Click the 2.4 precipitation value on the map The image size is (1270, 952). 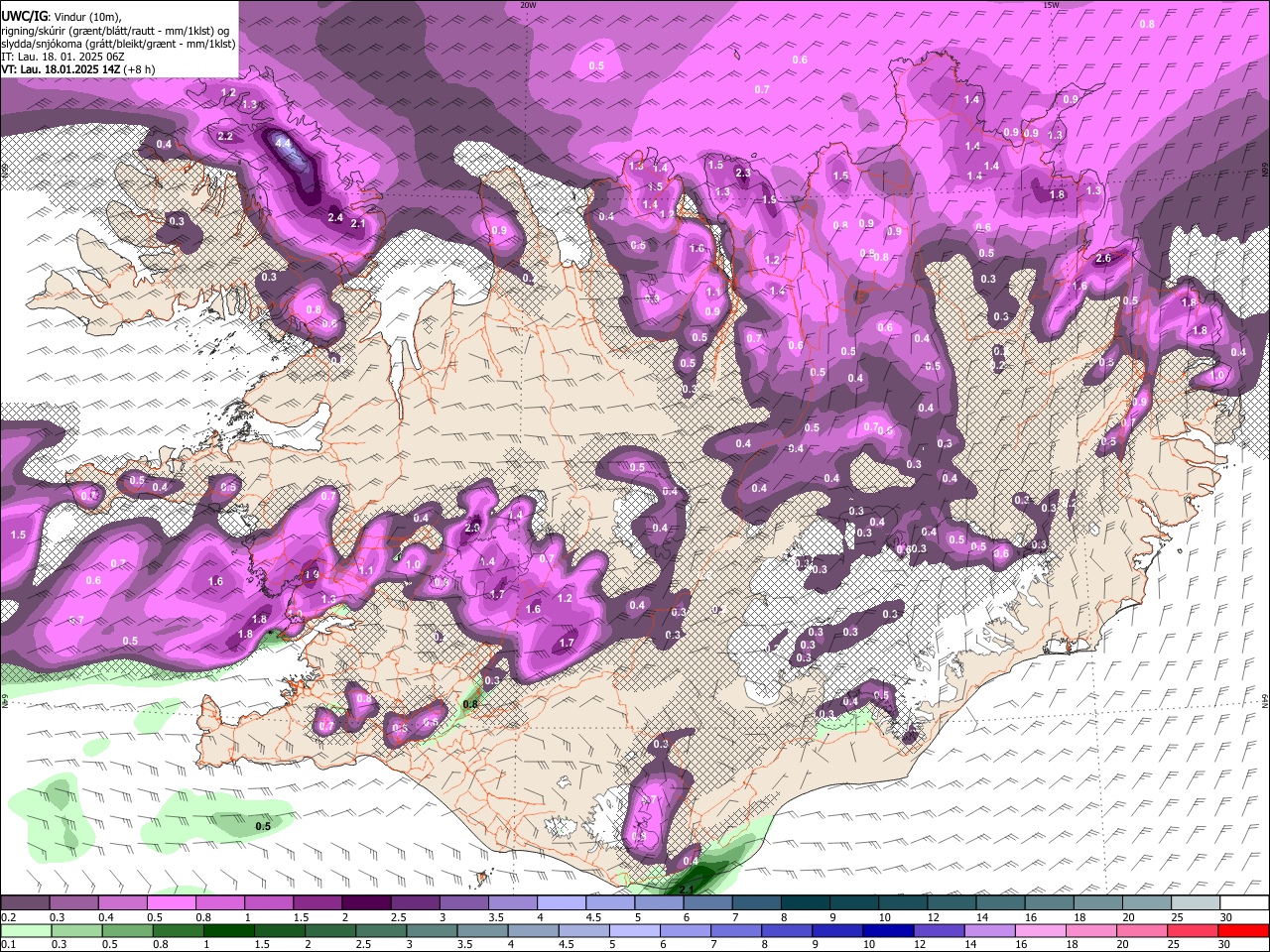coord(334,217)
